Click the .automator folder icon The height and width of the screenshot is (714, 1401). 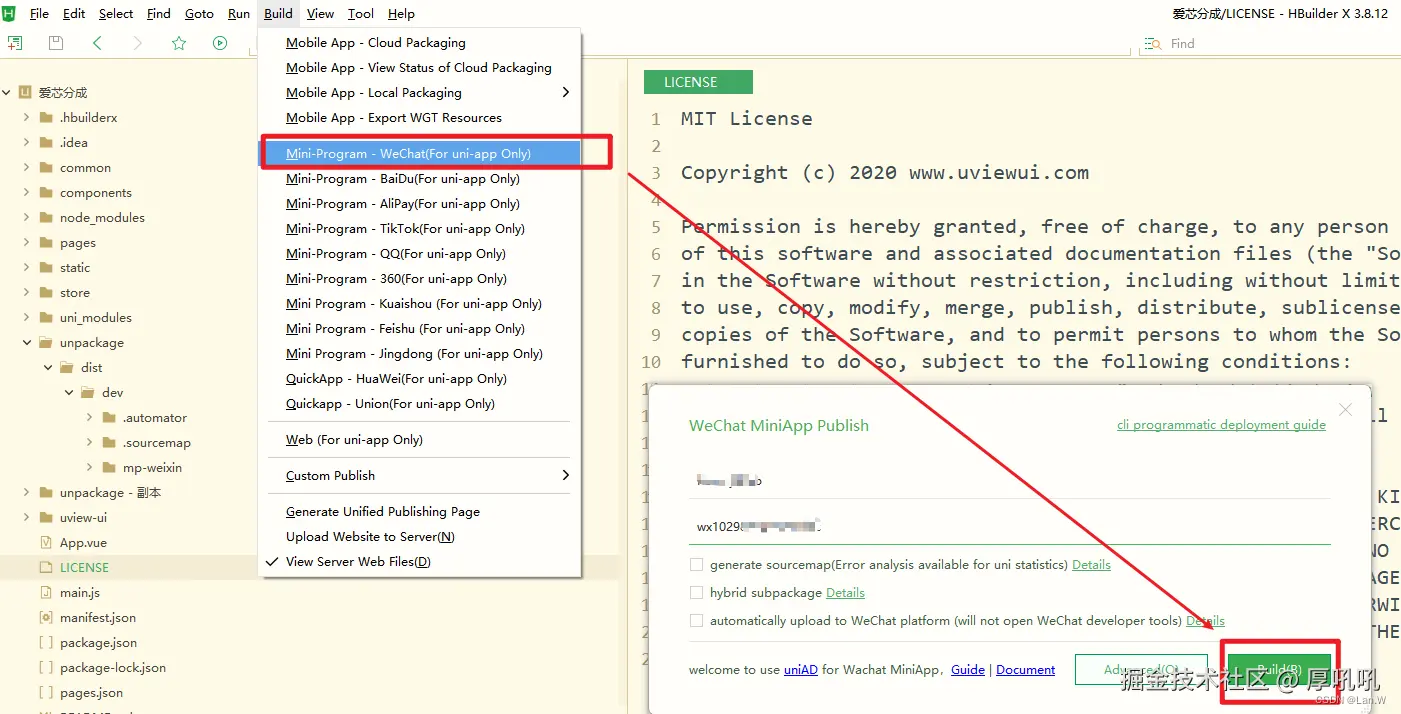(x=109, y=417)
